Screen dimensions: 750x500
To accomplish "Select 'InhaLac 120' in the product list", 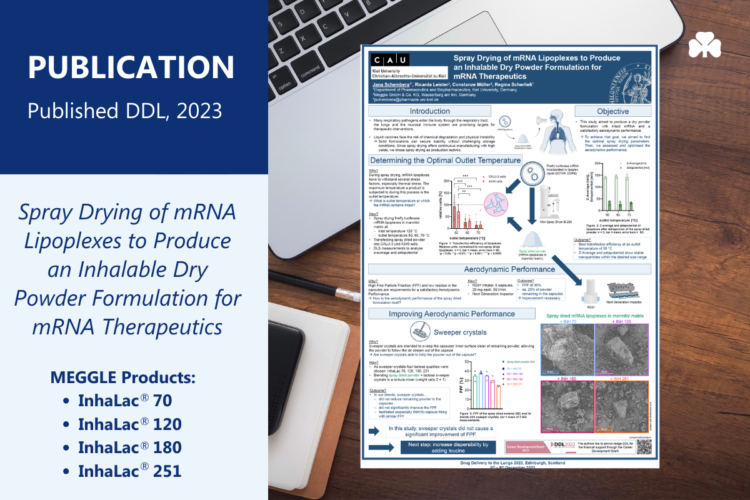I will [x=130, y=424].
